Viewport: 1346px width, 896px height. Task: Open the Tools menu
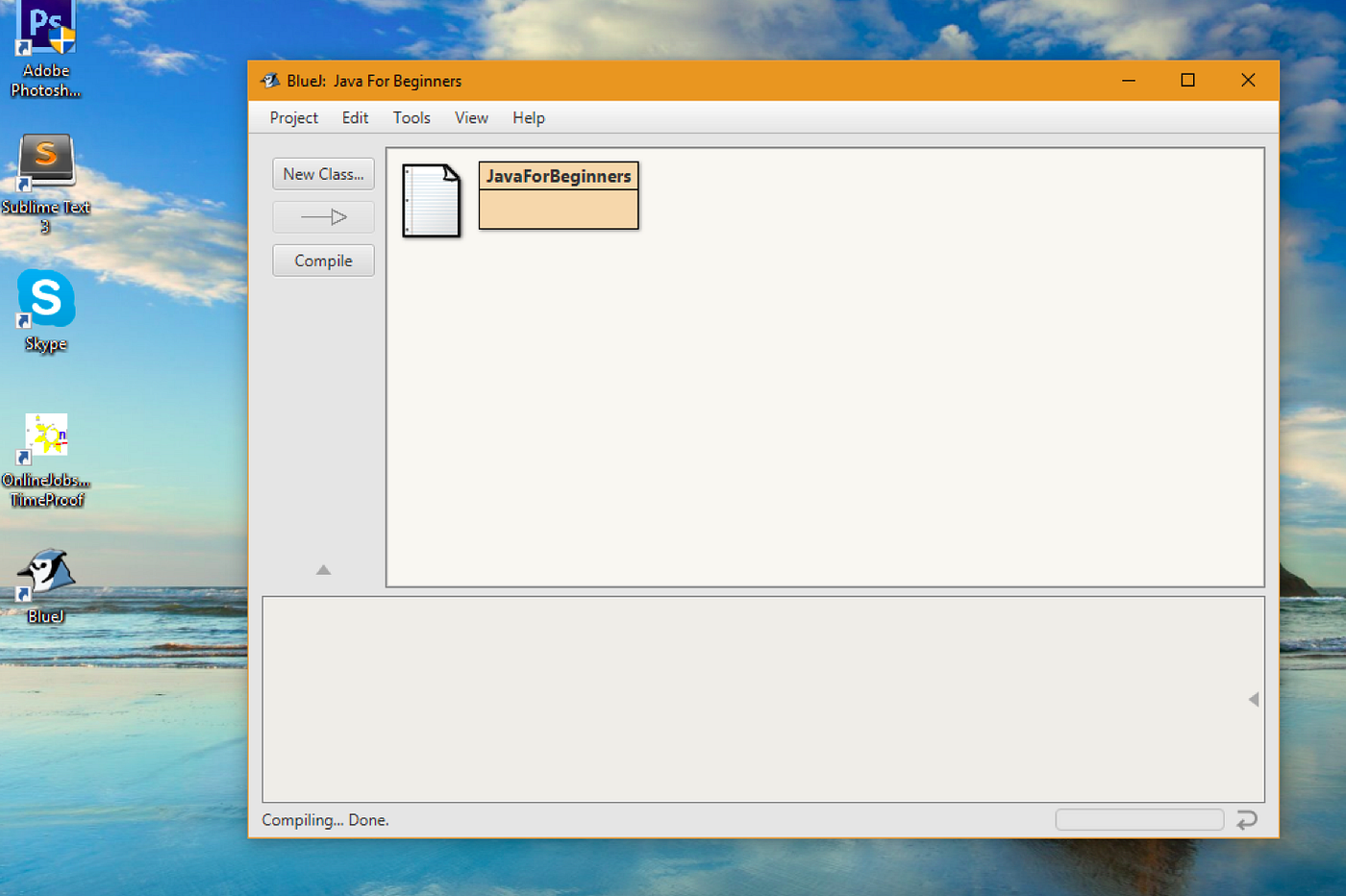[411, 117]
